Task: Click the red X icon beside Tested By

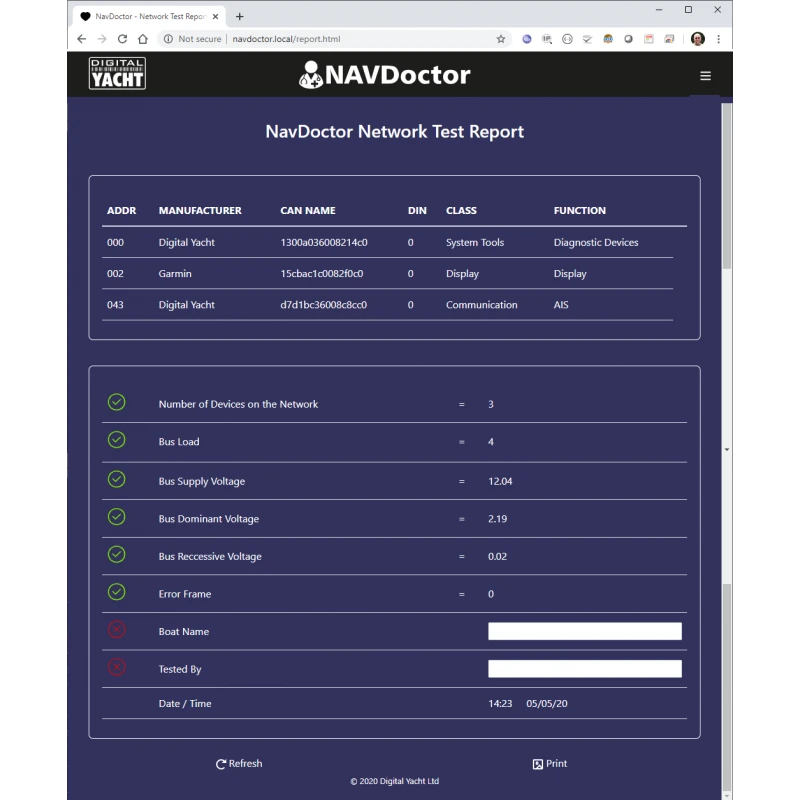Action: point(117,667)
